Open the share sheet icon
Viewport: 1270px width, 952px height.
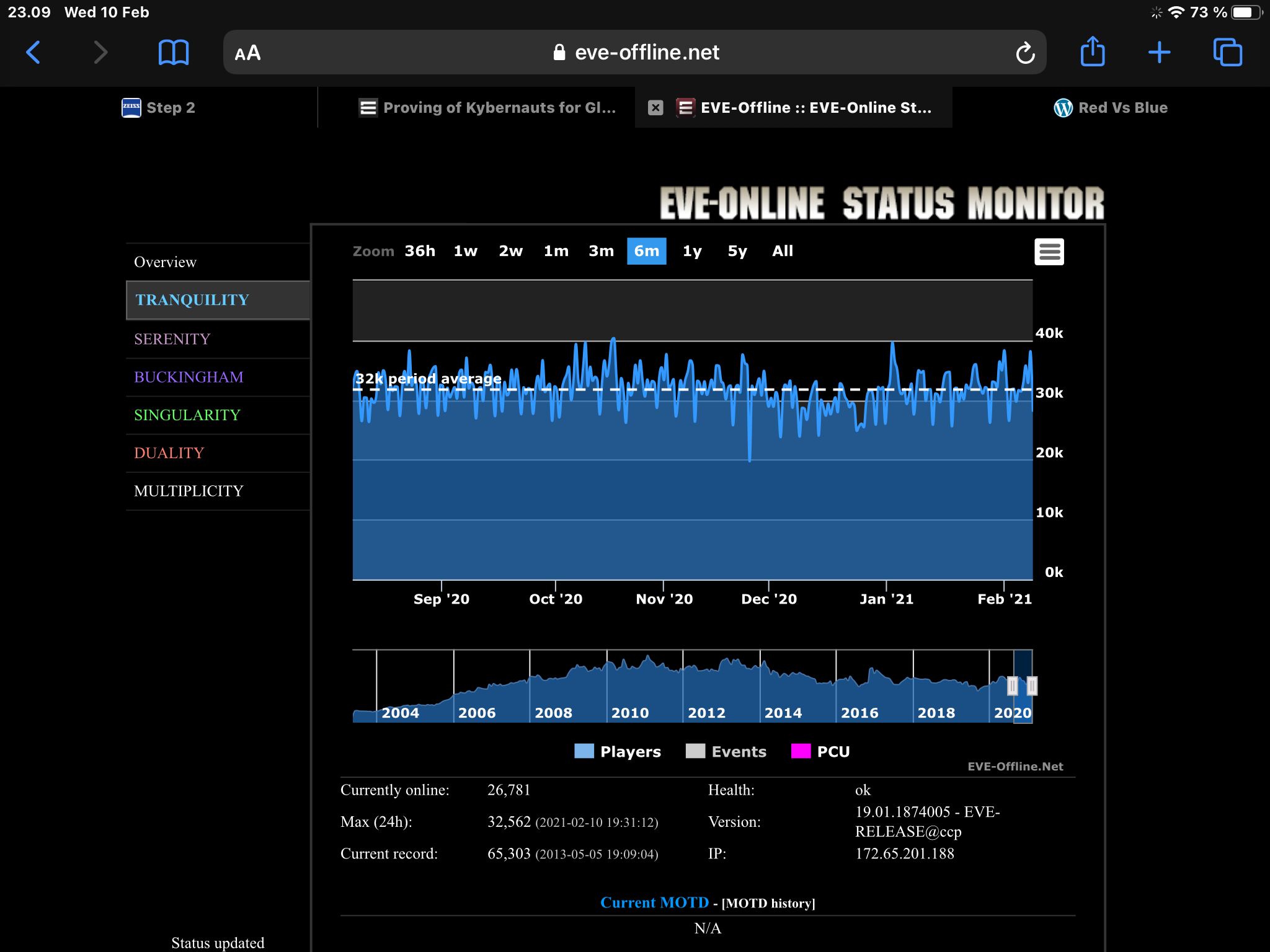point(1092,52)
